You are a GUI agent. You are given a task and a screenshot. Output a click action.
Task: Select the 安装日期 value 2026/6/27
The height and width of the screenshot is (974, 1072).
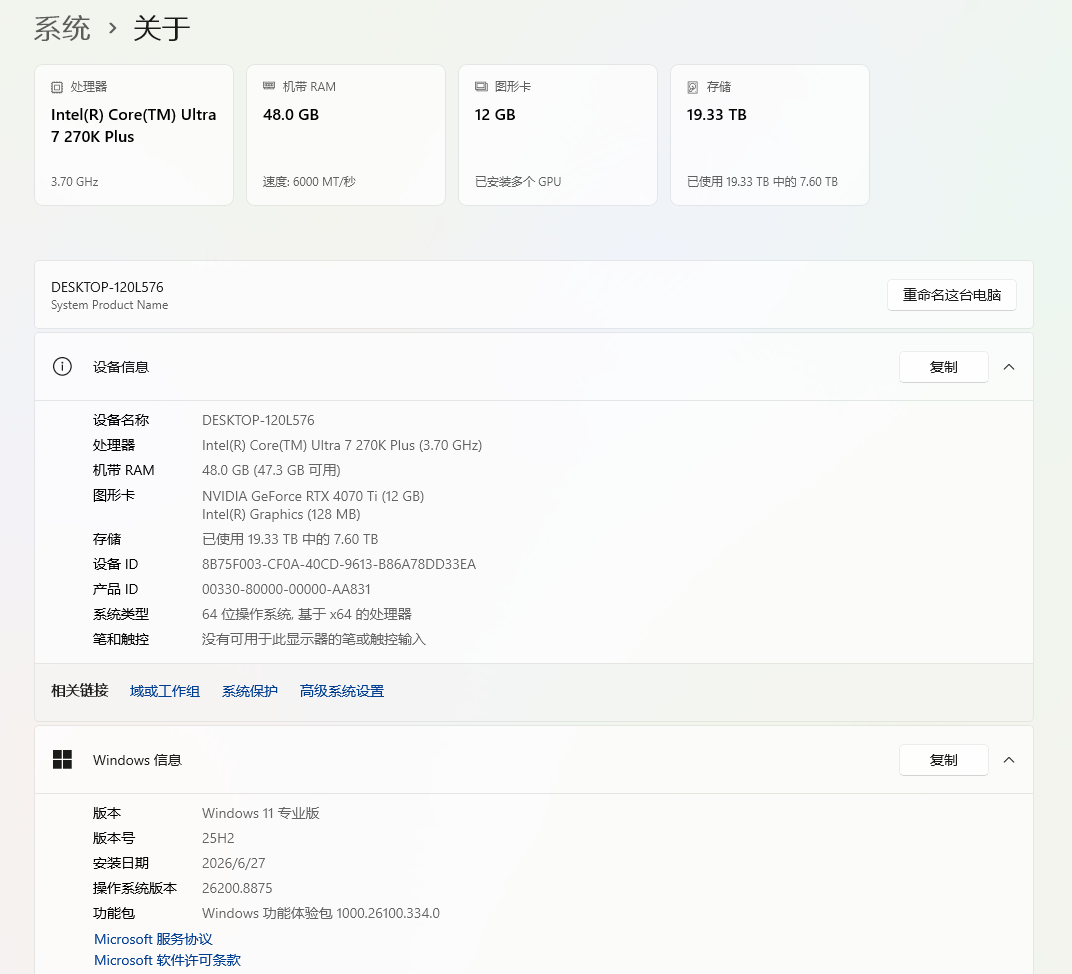pos(234,863)
